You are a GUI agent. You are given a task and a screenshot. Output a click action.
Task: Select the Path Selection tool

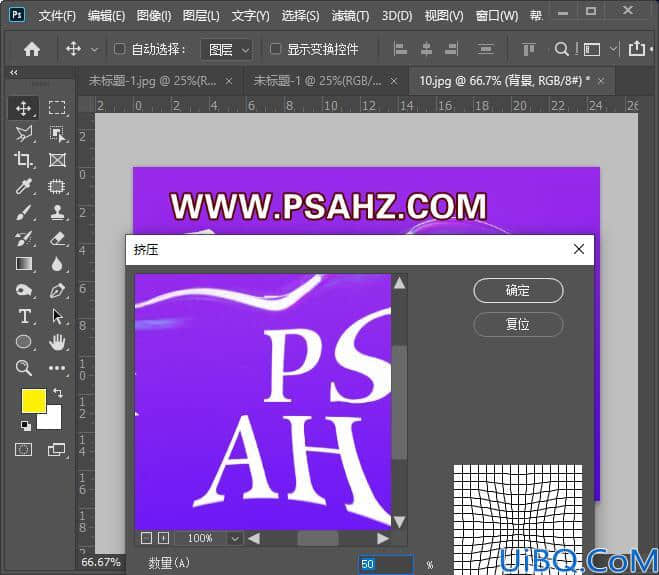tap(57, 317)
